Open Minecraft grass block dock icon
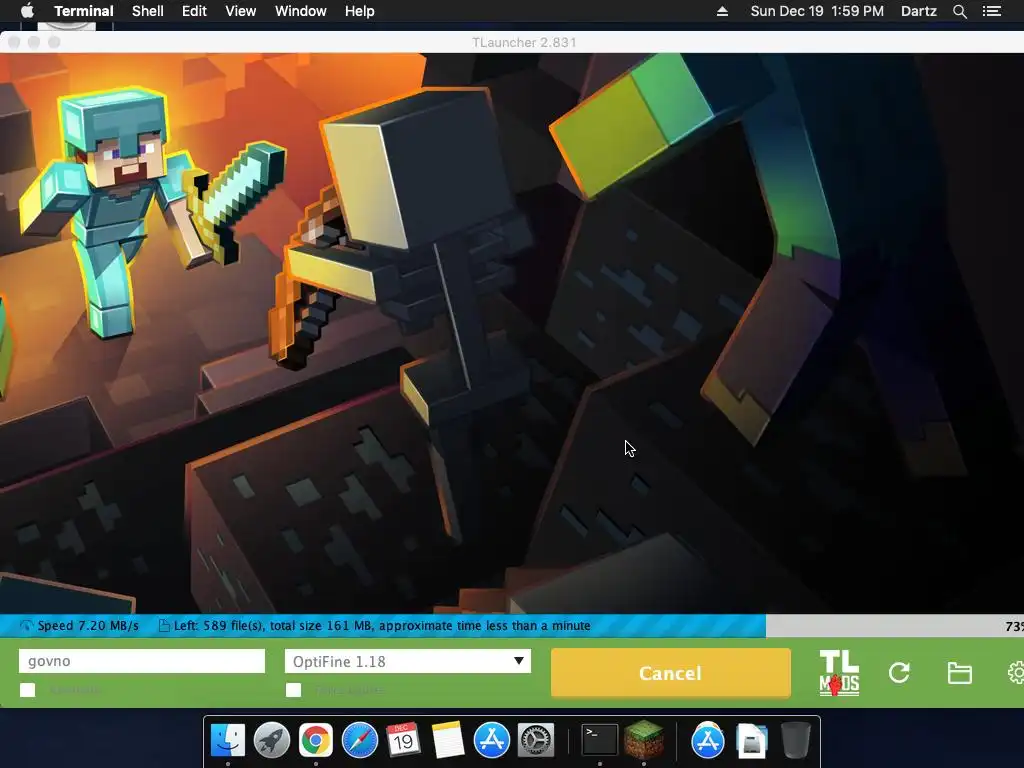Screen dimensions: 1024x768 (644, 741)
